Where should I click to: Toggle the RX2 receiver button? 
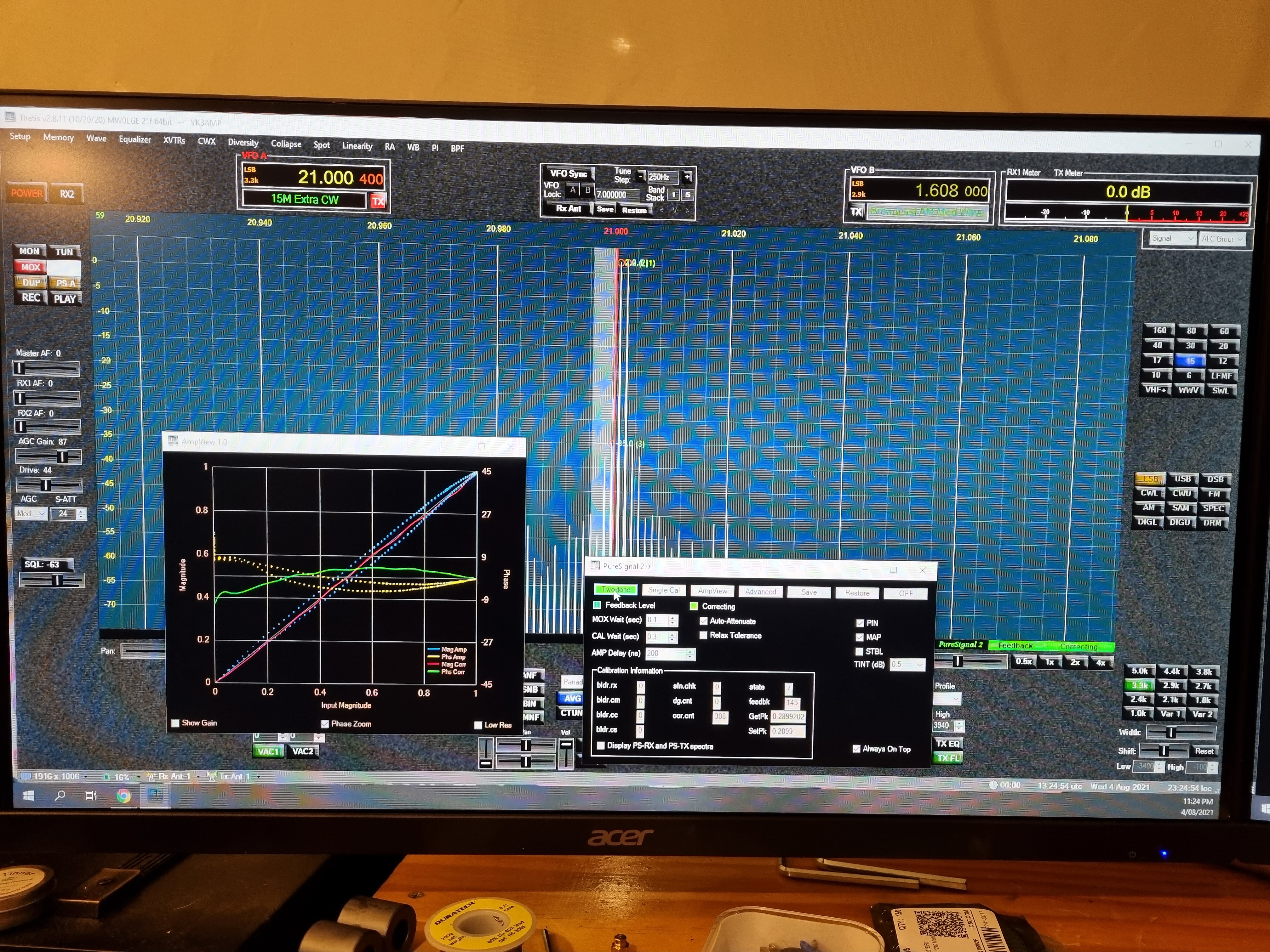(x=67, y=194)
